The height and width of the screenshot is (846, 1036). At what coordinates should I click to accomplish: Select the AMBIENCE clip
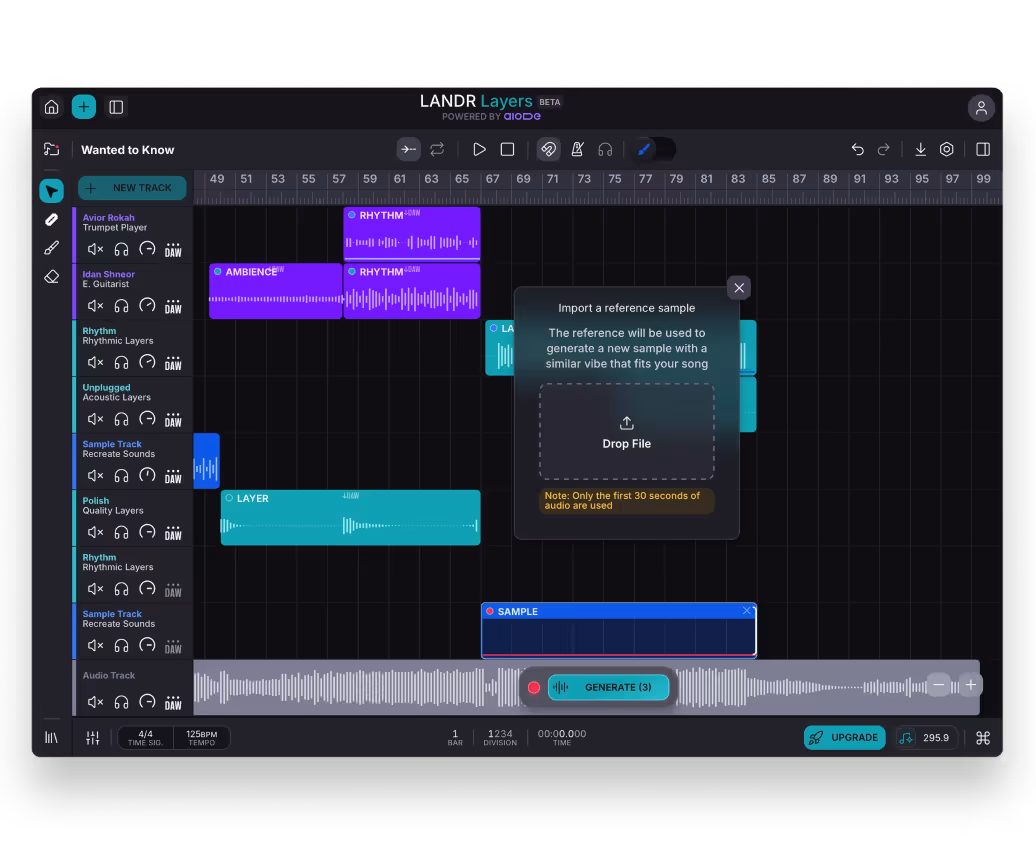click(x=276, y=291)
